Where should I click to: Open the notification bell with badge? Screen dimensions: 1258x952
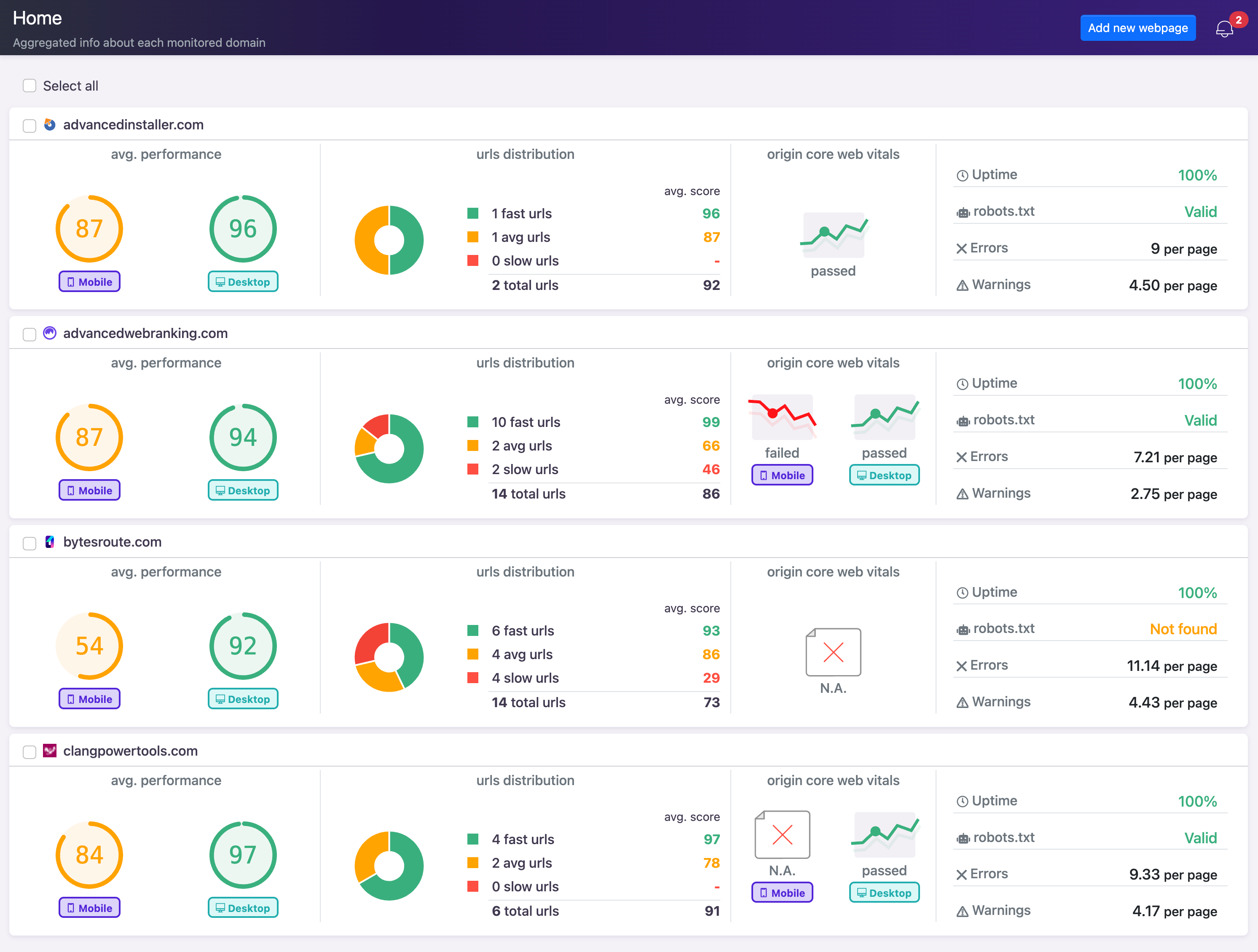(x=1224, y=27)
